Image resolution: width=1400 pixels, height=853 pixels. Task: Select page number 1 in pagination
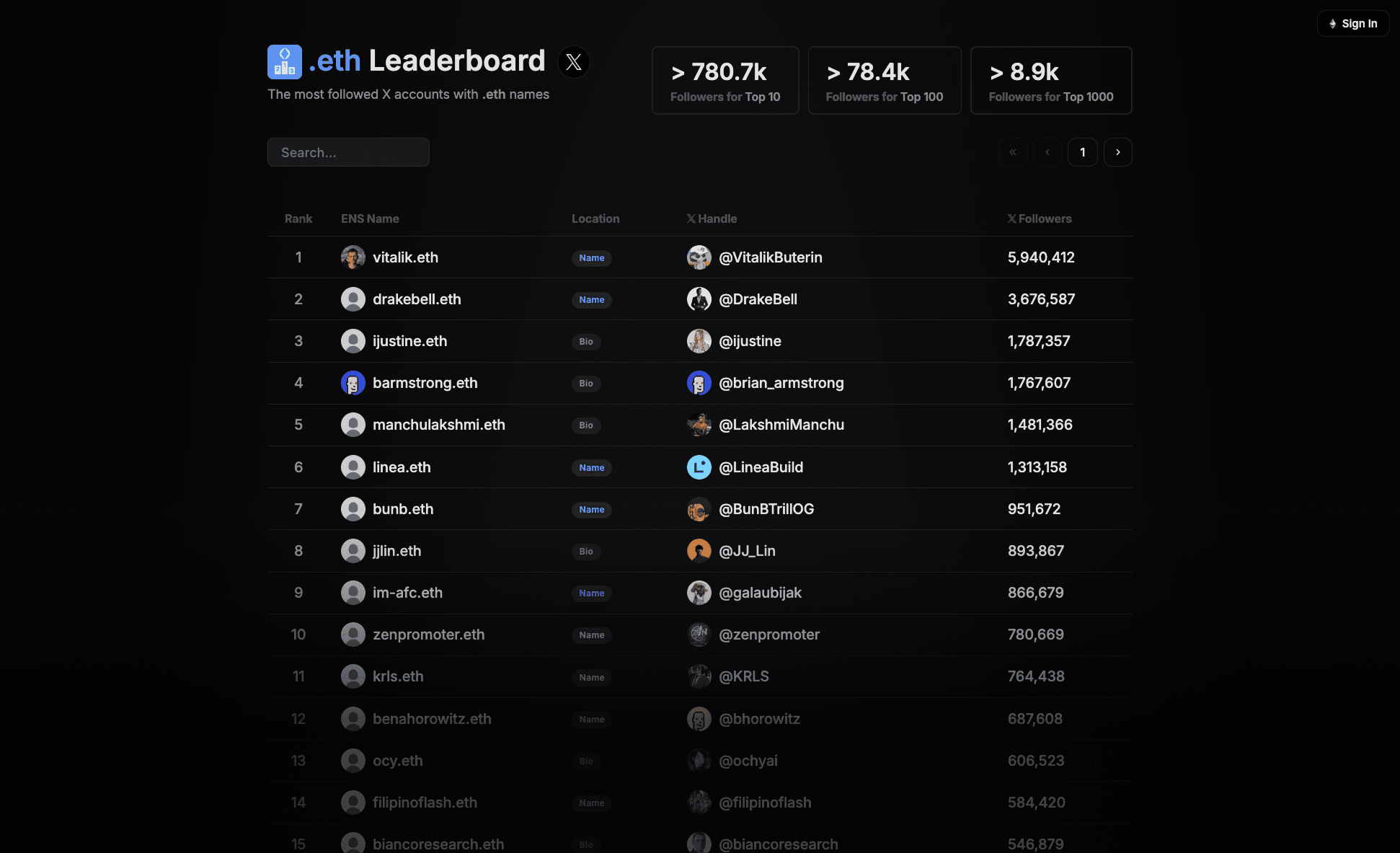[x=1082, y=152]
